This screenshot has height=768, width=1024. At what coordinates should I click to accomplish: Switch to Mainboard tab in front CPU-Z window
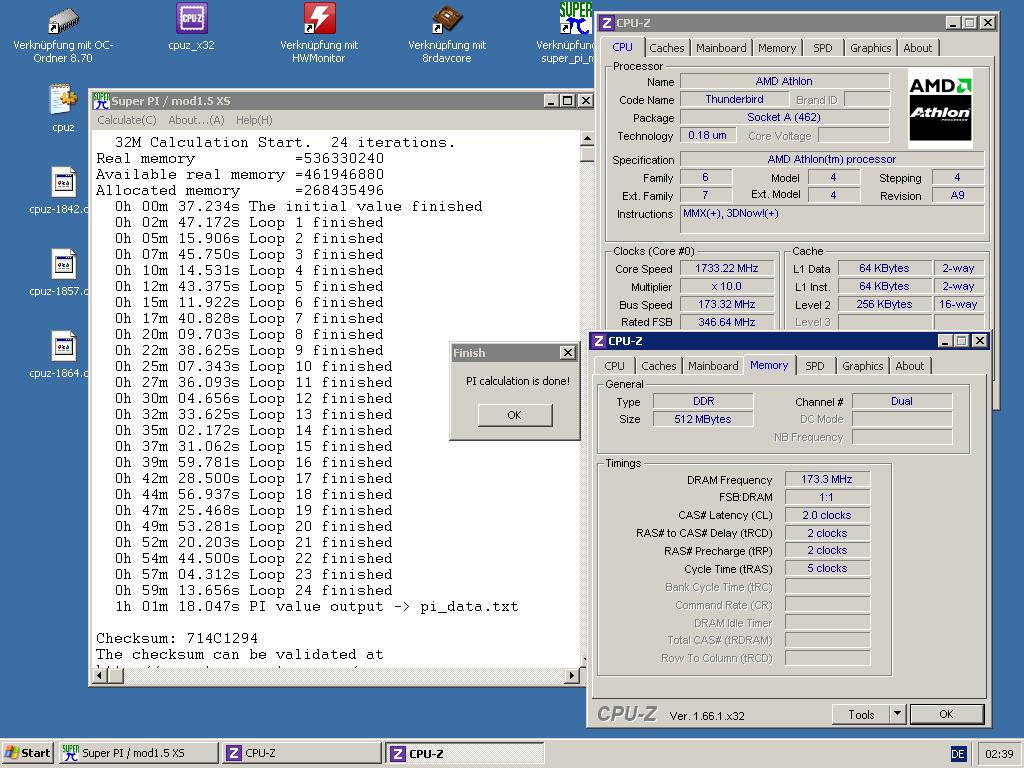713,366
